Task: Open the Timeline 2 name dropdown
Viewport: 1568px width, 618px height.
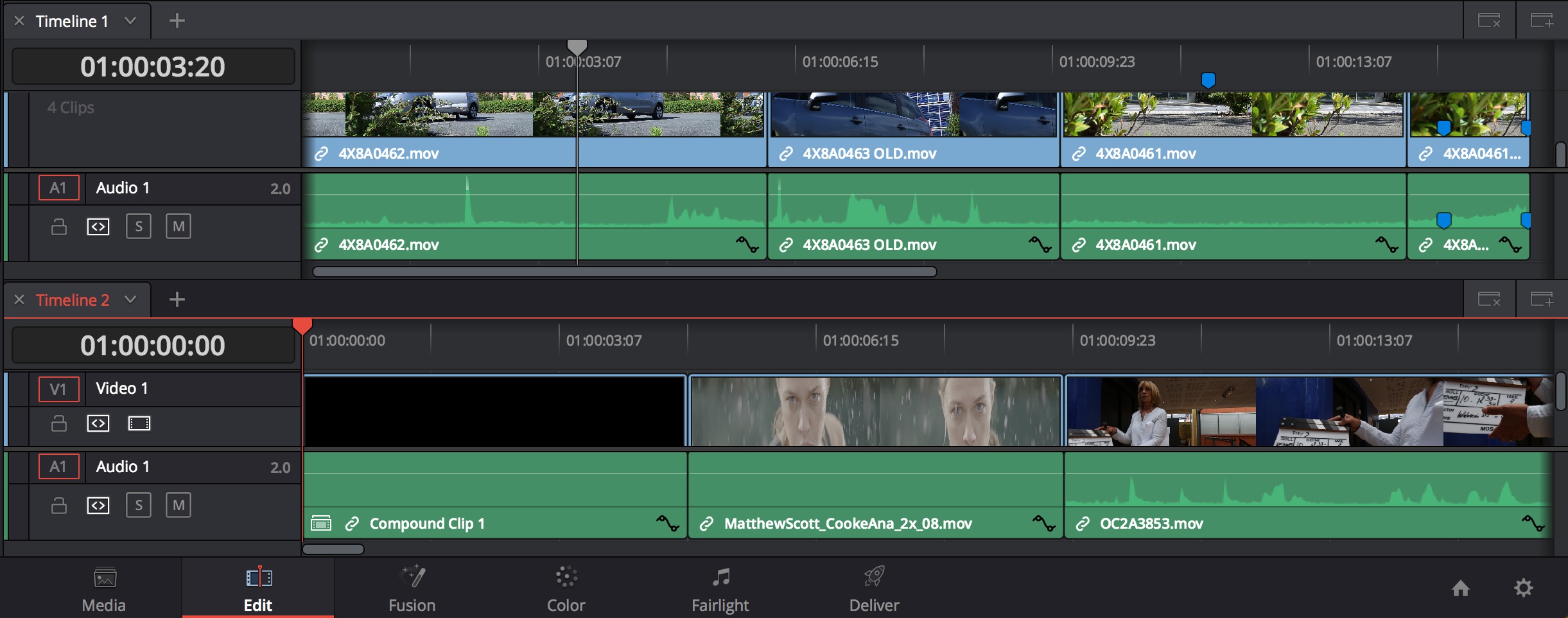Action: pos(130,299)
